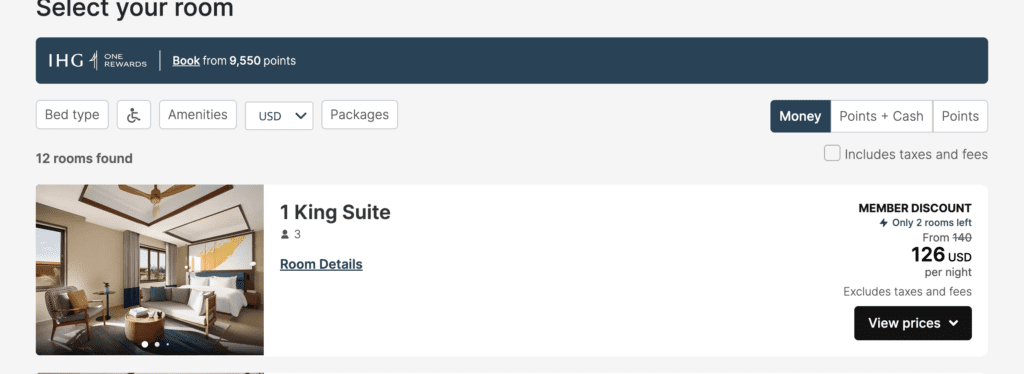Expand View prices for King Suite
Viewport: 1024px width, 374px height.
pyautogui.click(x=913, y=323)
